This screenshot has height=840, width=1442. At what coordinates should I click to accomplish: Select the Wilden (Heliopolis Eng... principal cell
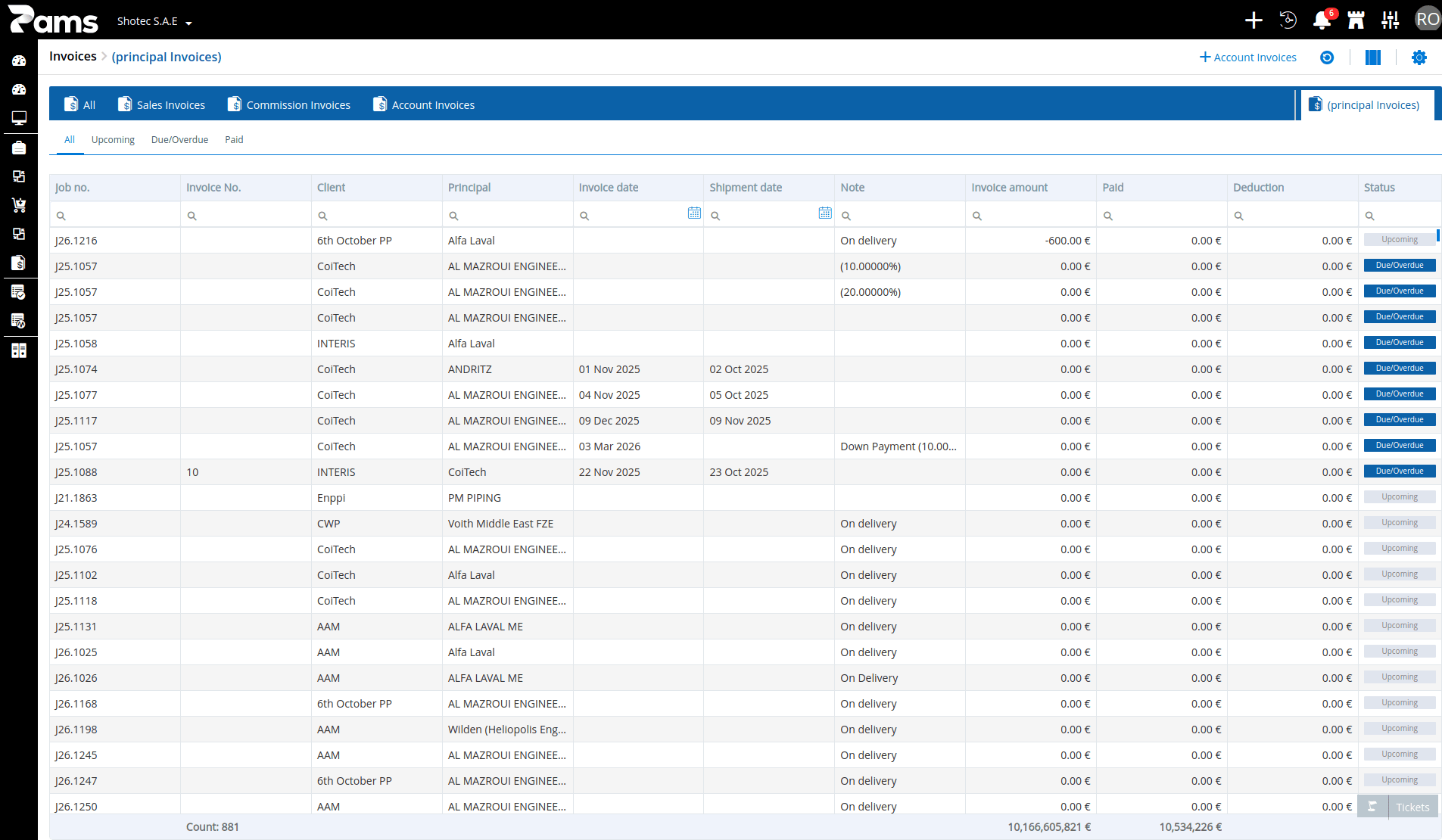[508, 730]
